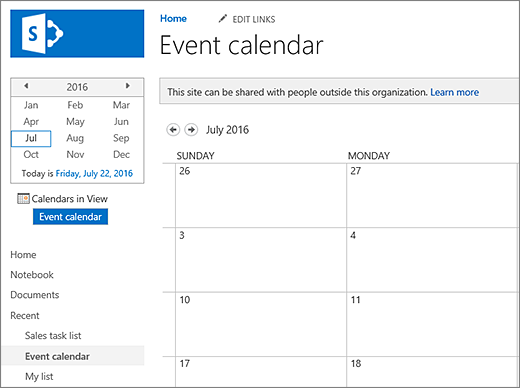This screenshot has width=520, height=388.
Task: Click previous month arrow beside July 2016
Action: [173, 130]
